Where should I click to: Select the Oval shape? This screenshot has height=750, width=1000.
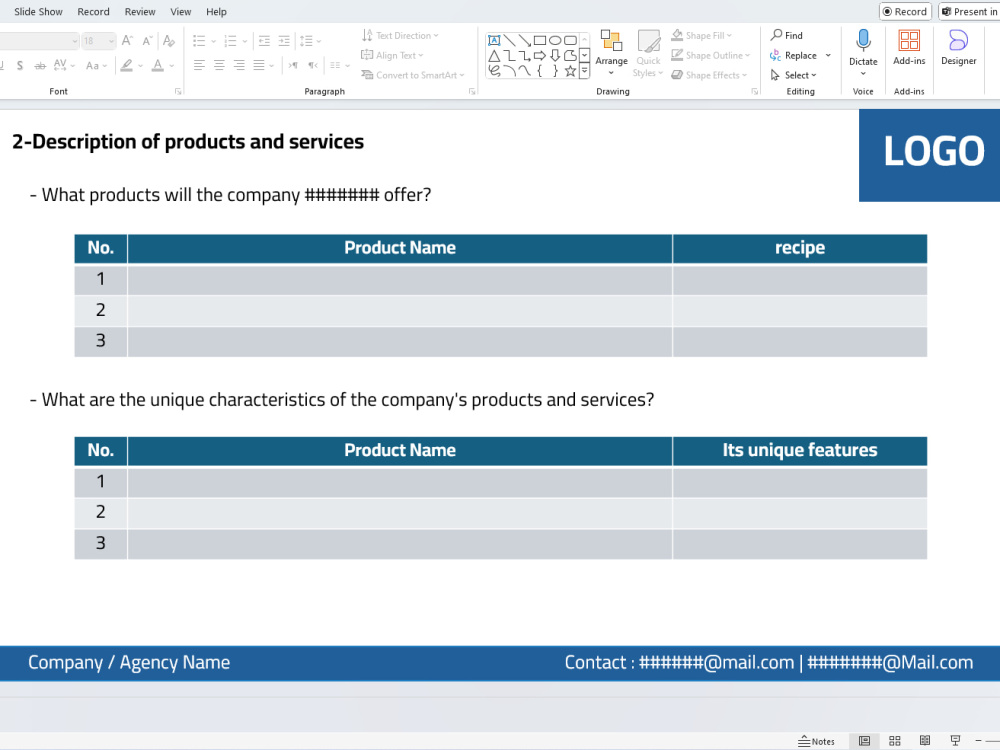555,40
